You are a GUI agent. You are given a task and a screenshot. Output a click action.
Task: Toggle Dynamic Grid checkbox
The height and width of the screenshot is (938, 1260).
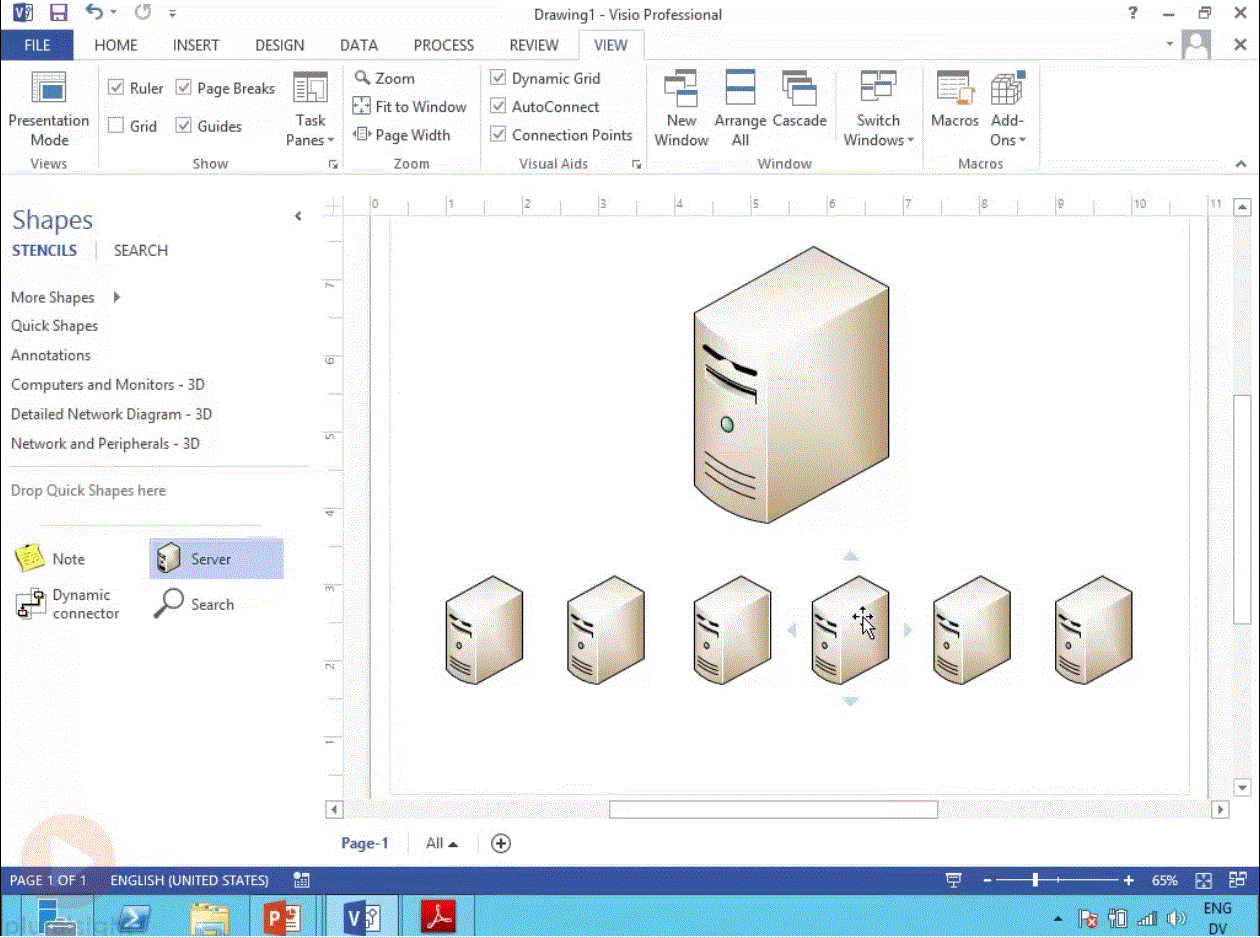click(498, 78)
